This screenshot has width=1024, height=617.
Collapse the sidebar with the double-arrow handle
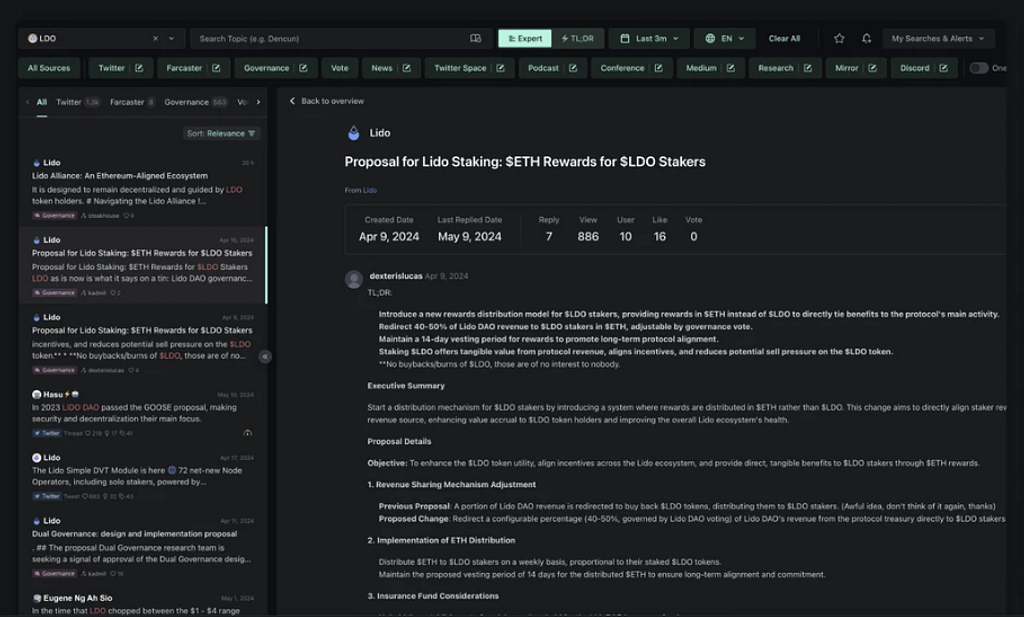[x=265, y=356]
